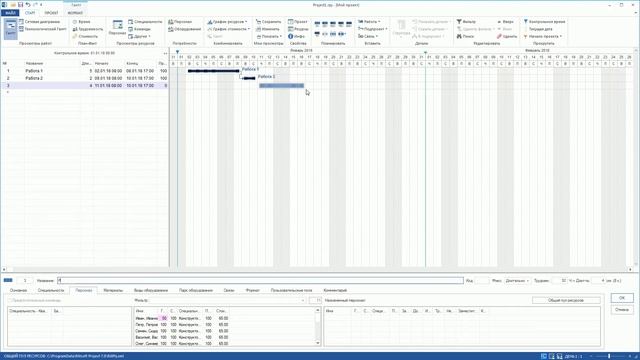Select Время plan-fact view

click(82, 22)
